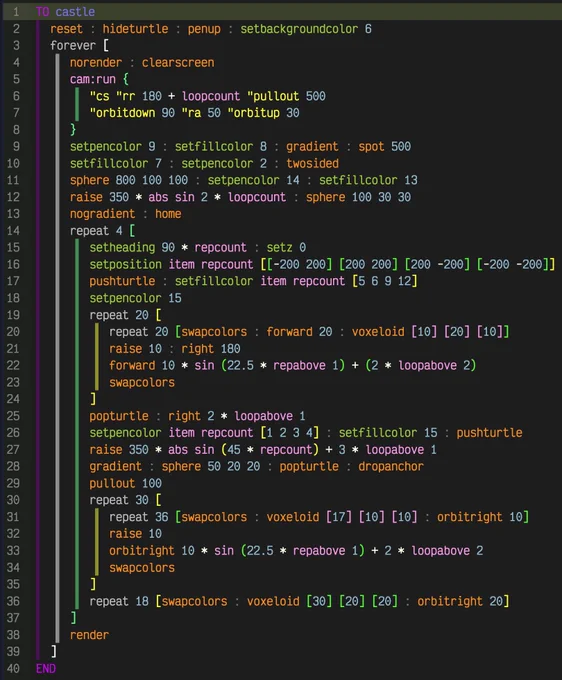Click gutter line number 33

(13, 551)
